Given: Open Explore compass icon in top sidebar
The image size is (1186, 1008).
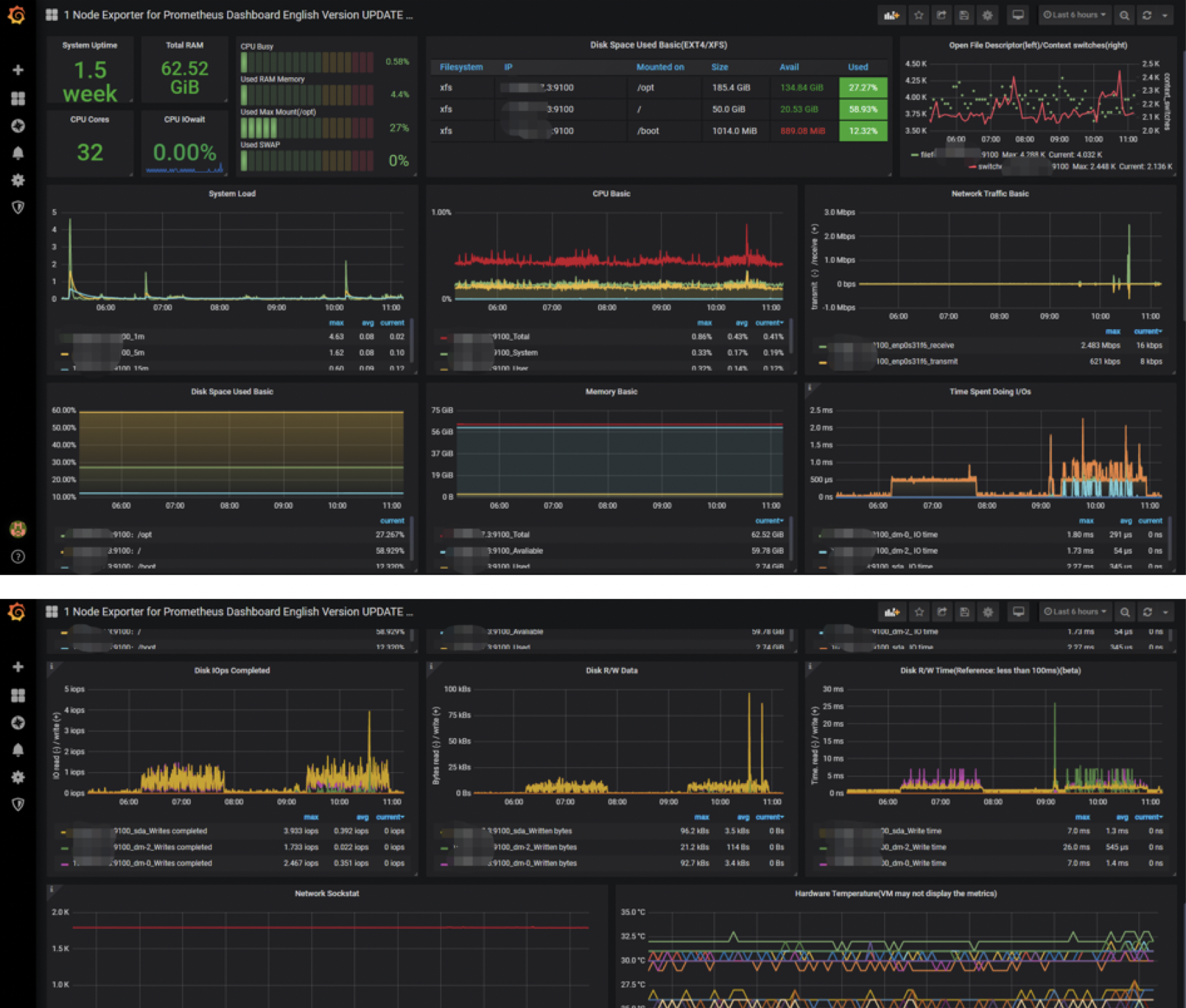Looking at the screenshot, I should tap(18, 126).
